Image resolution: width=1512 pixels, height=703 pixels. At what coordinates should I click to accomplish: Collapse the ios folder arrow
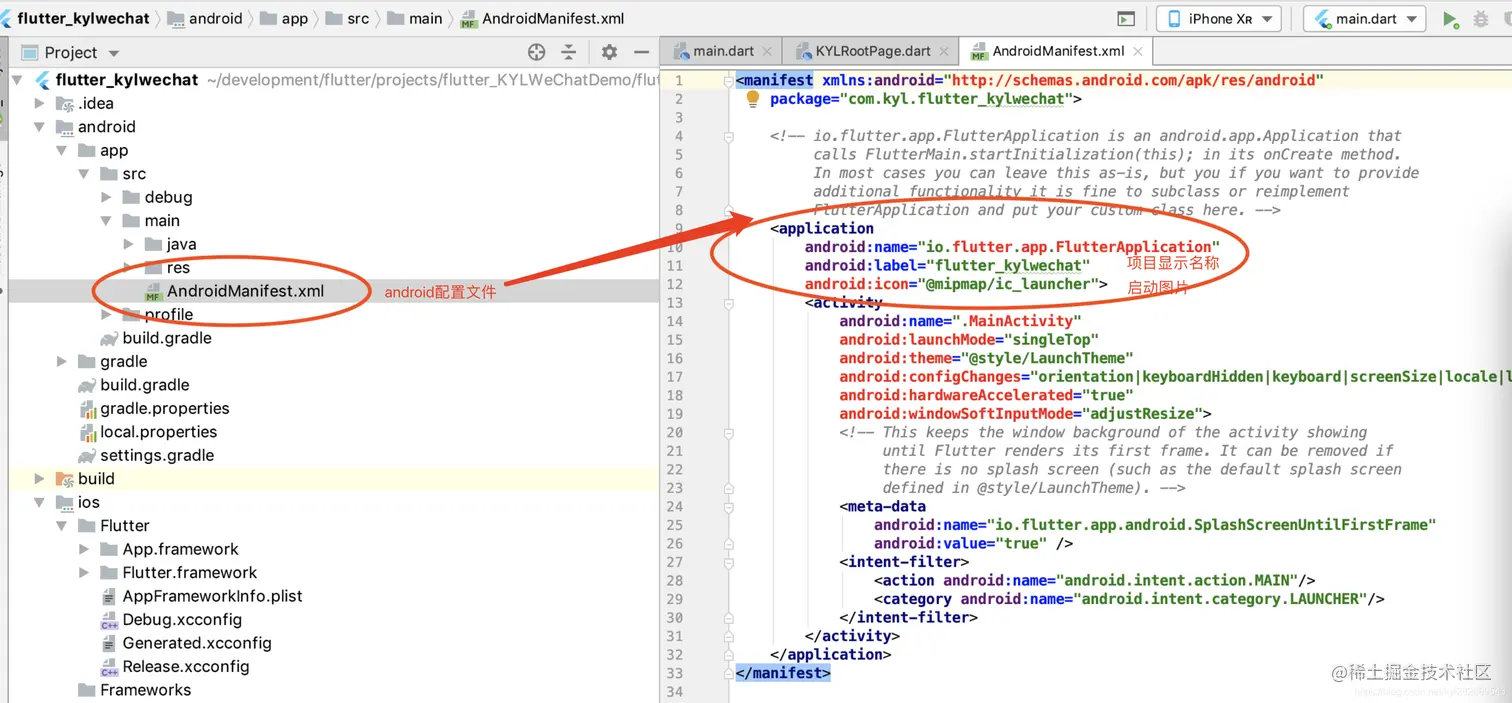click(x=40, y=502)
